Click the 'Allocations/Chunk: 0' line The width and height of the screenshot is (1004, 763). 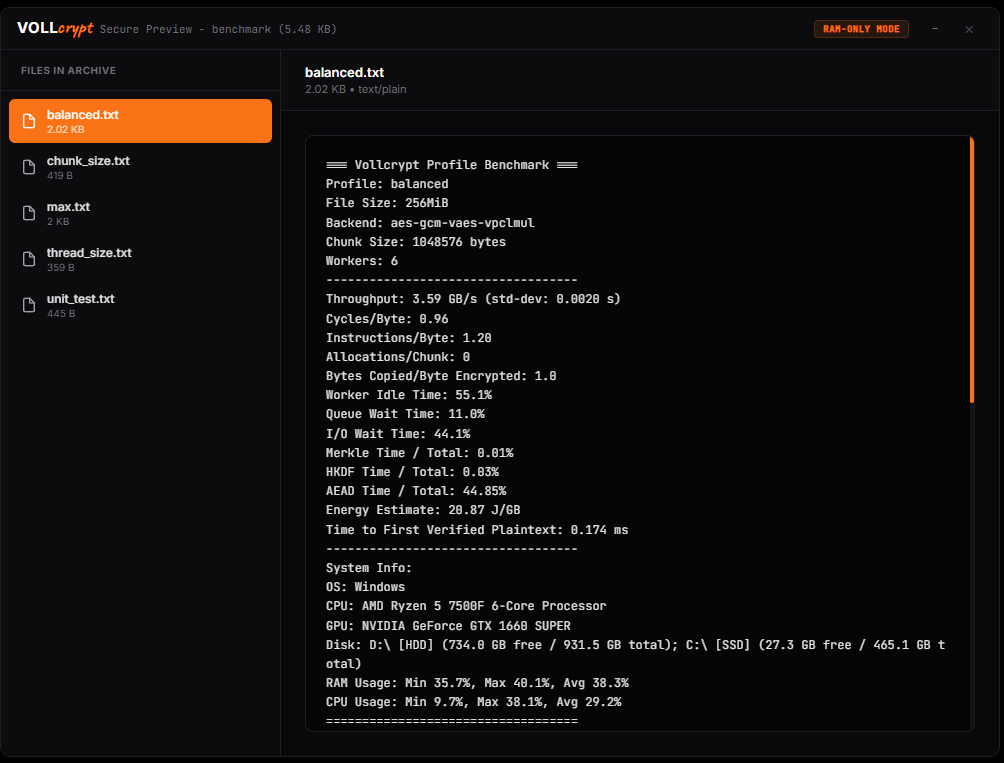(x=398, y=357)
